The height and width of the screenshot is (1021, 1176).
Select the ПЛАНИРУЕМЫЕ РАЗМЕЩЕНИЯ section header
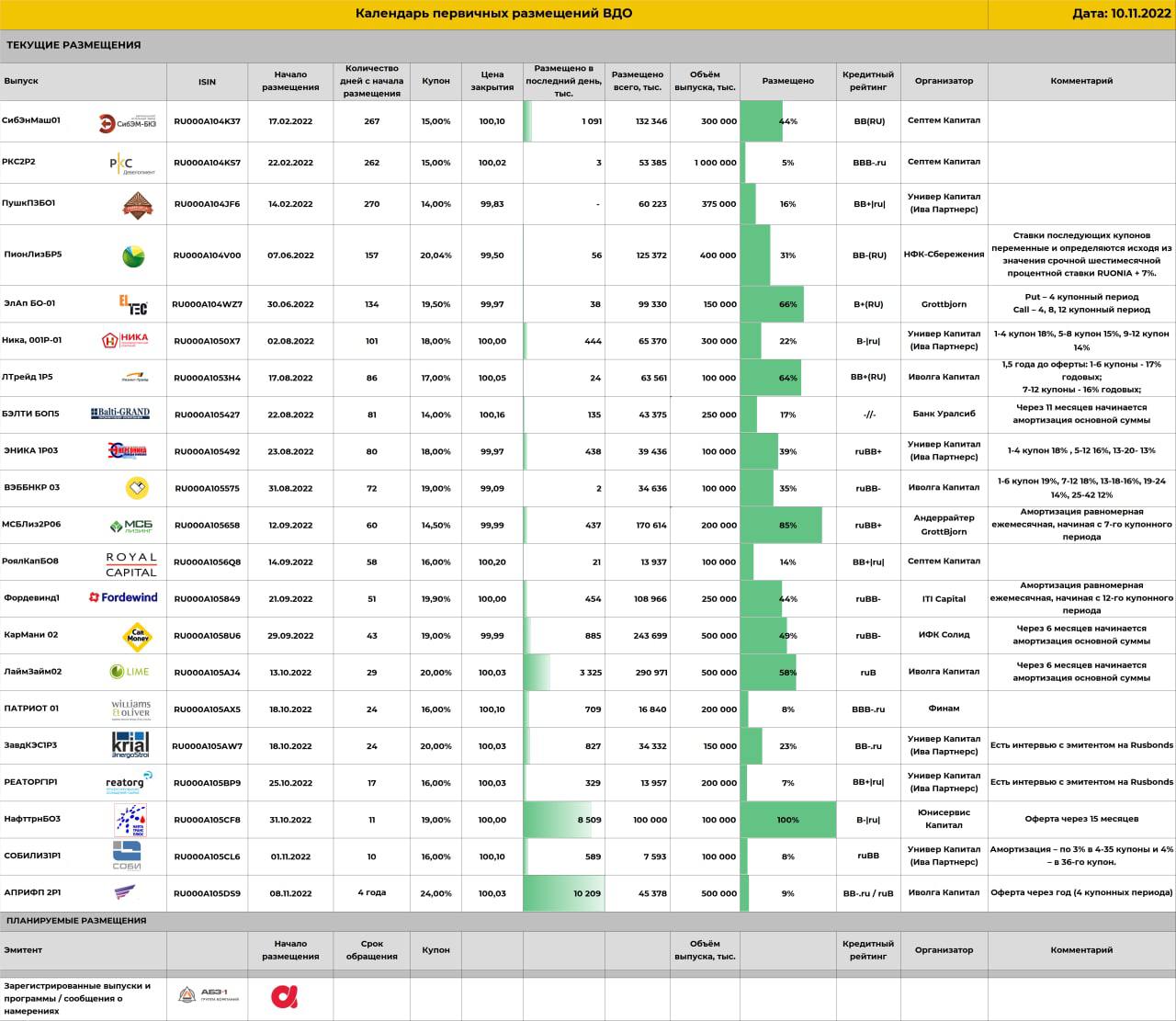[76, 920]
